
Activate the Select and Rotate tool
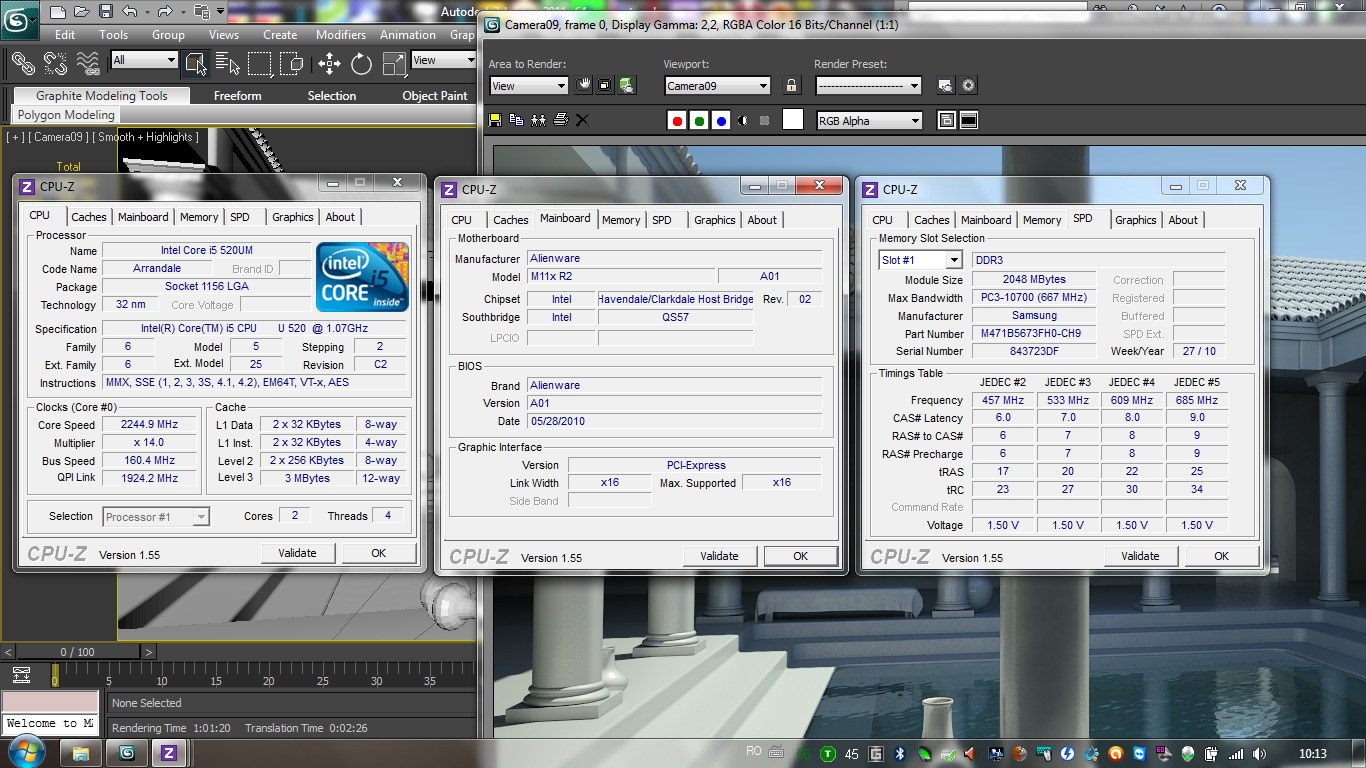(361, 64)
